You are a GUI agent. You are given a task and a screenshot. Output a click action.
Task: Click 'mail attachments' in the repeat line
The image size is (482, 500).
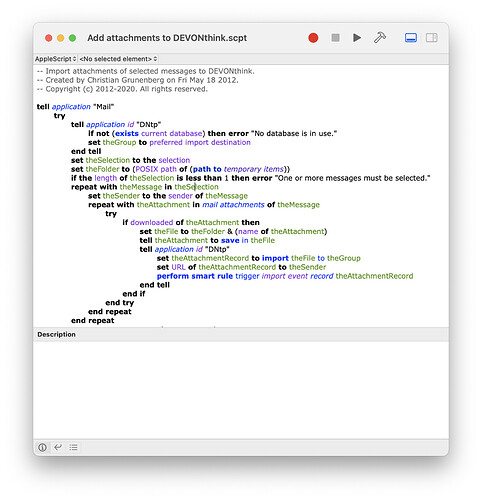(x=233, y=205)
